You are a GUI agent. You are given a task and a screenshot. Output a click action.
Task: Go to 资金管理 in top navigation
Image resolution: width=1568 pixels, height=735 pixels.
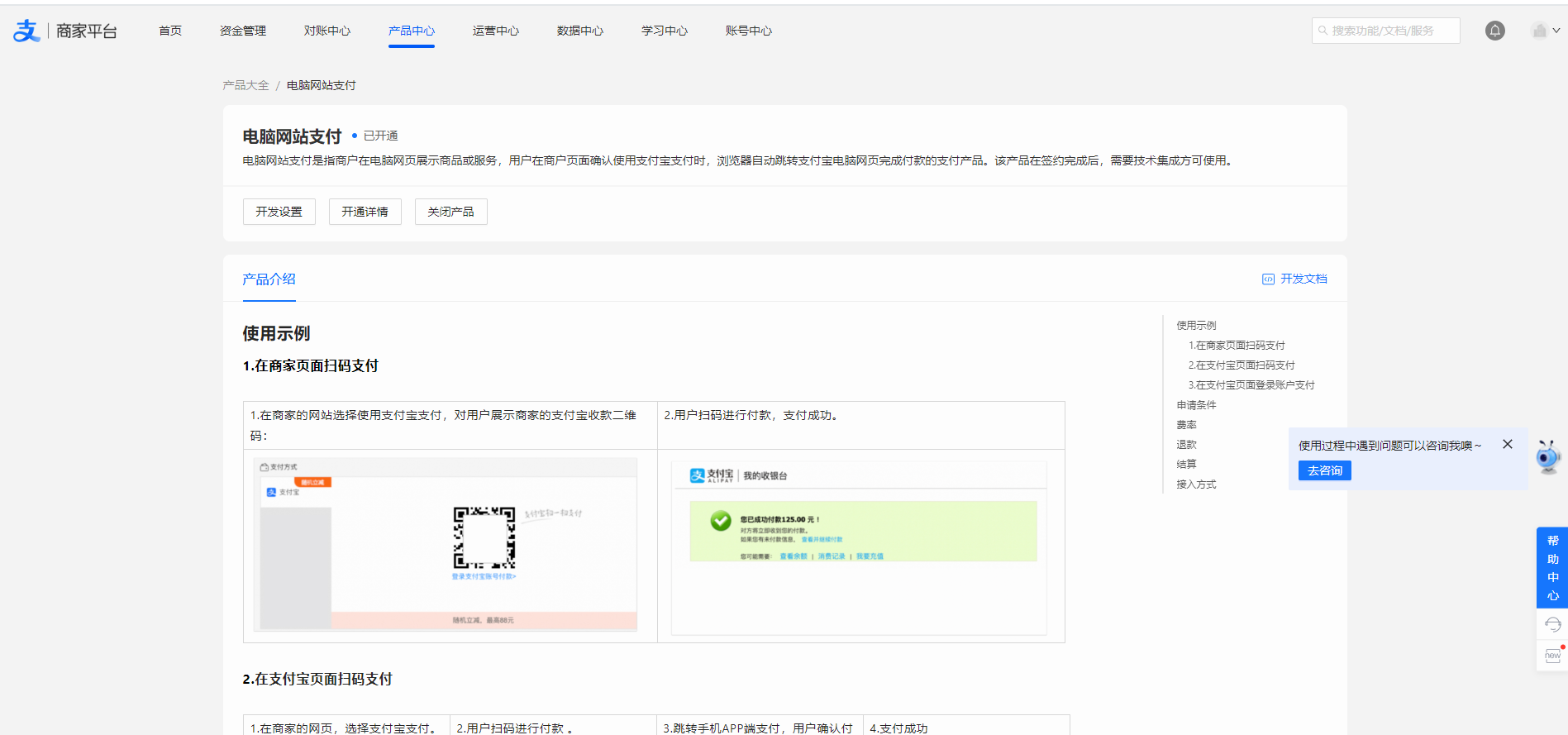pos(242,31)
